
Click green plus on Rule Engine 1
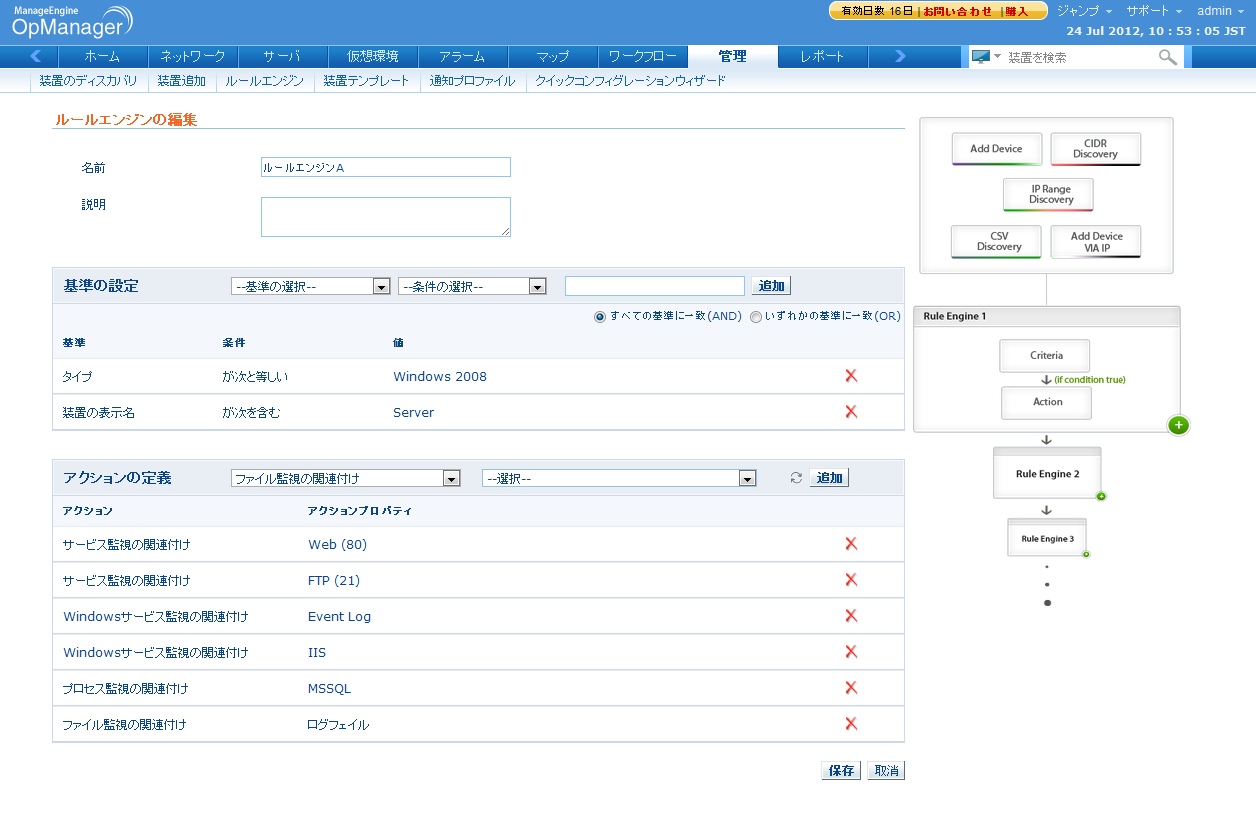tap(1178, 425)
